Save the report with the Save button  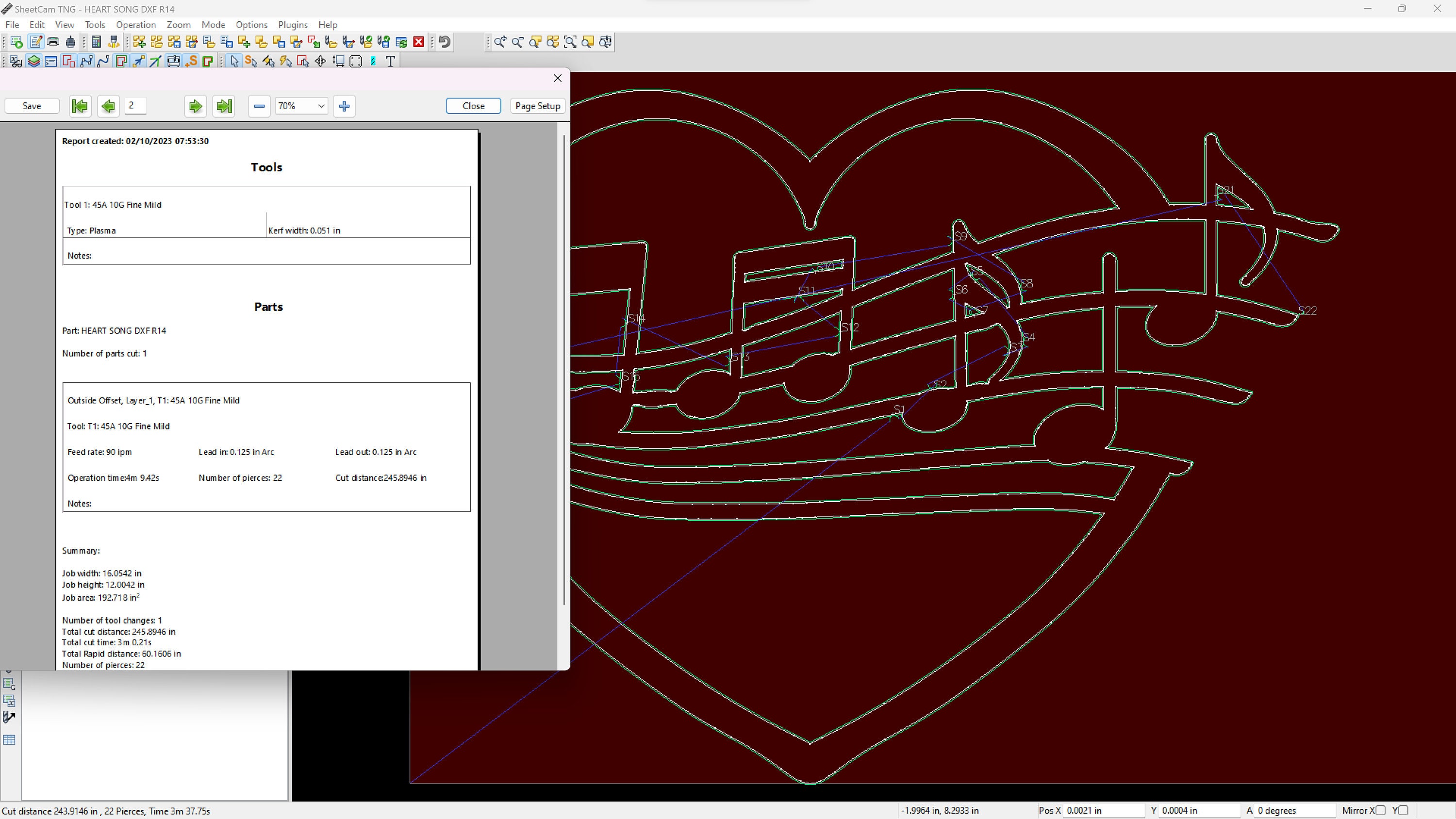32,106
